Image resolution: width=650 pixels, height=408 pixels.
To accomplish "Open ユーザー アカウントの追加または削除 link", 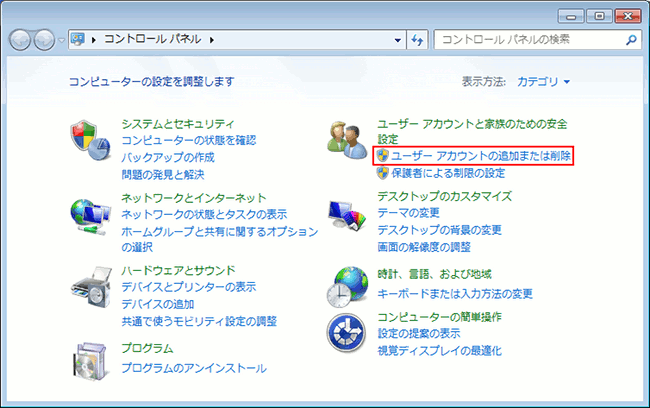I will pyautogui.click(x=480, y=156).
